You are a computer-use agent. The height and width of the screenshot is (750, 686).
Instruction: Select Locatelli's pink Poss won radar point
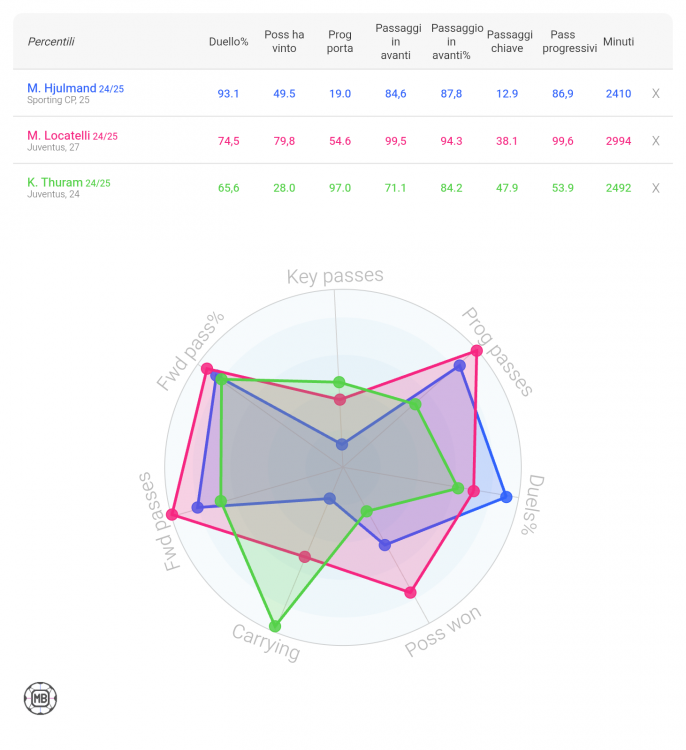[410, 593]
